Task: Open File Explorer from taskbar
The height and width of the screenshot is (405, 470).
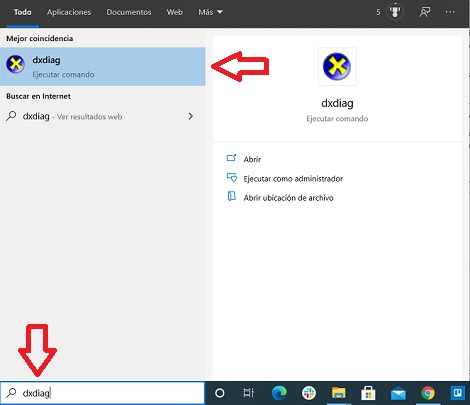Action: click(x=338, y=393)
